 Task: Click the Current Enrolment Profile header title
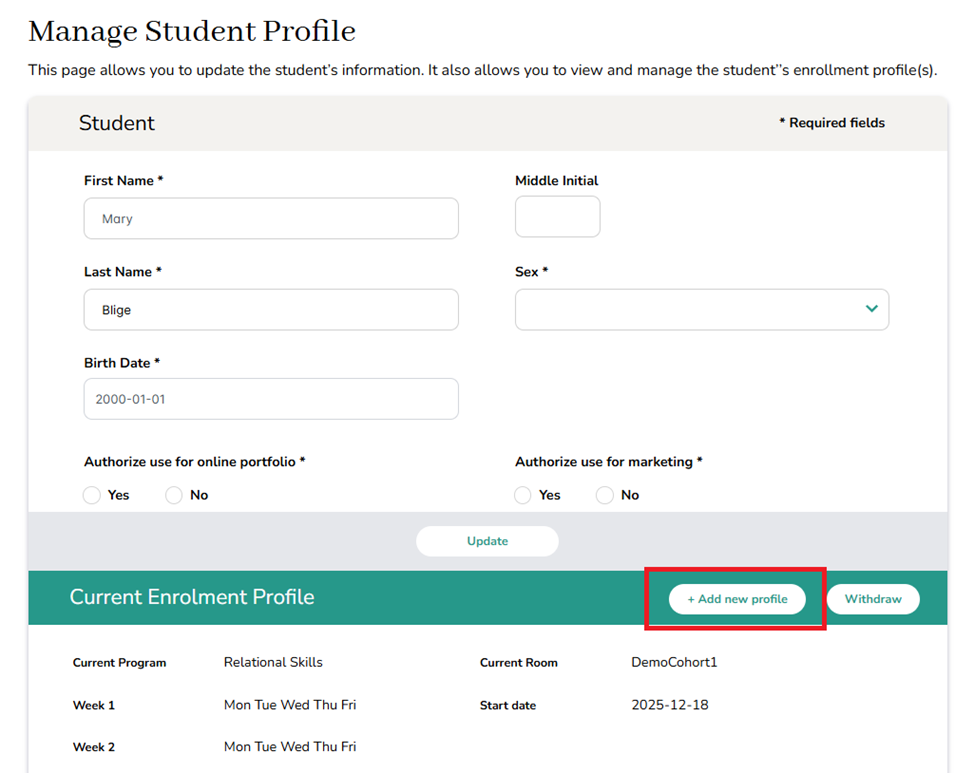[192, 597]
